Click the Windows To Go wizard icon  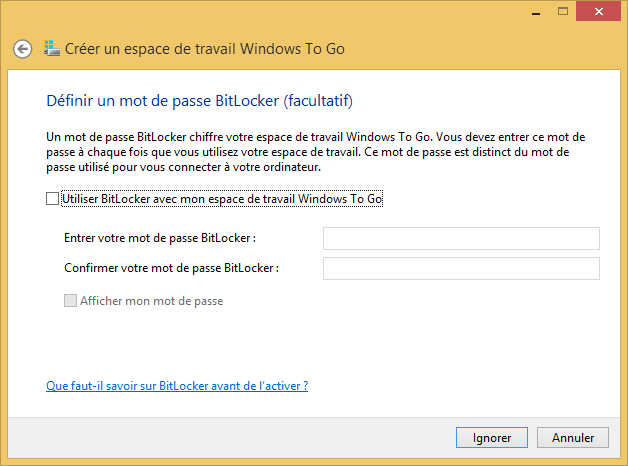point(52,48)
